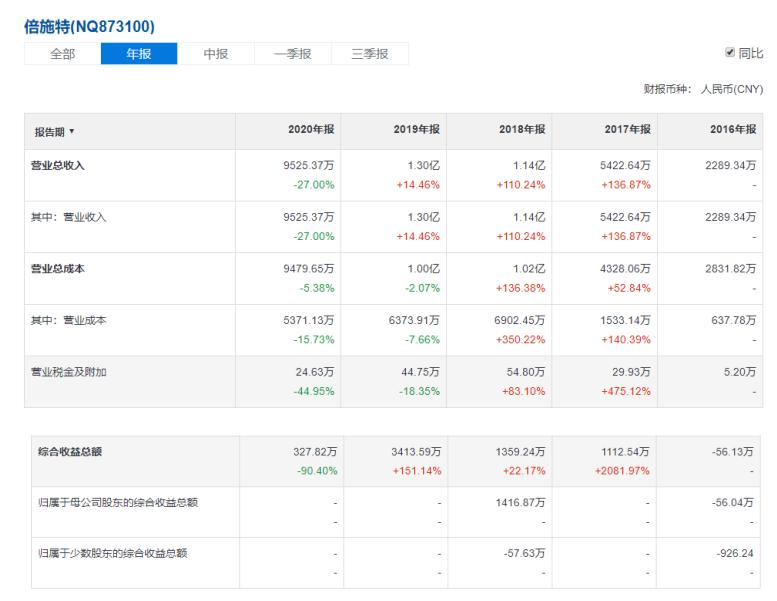Viewport: 777px width, 601px height.
Task: Select the 5371.13万 operating cost value
Action: 309,320
